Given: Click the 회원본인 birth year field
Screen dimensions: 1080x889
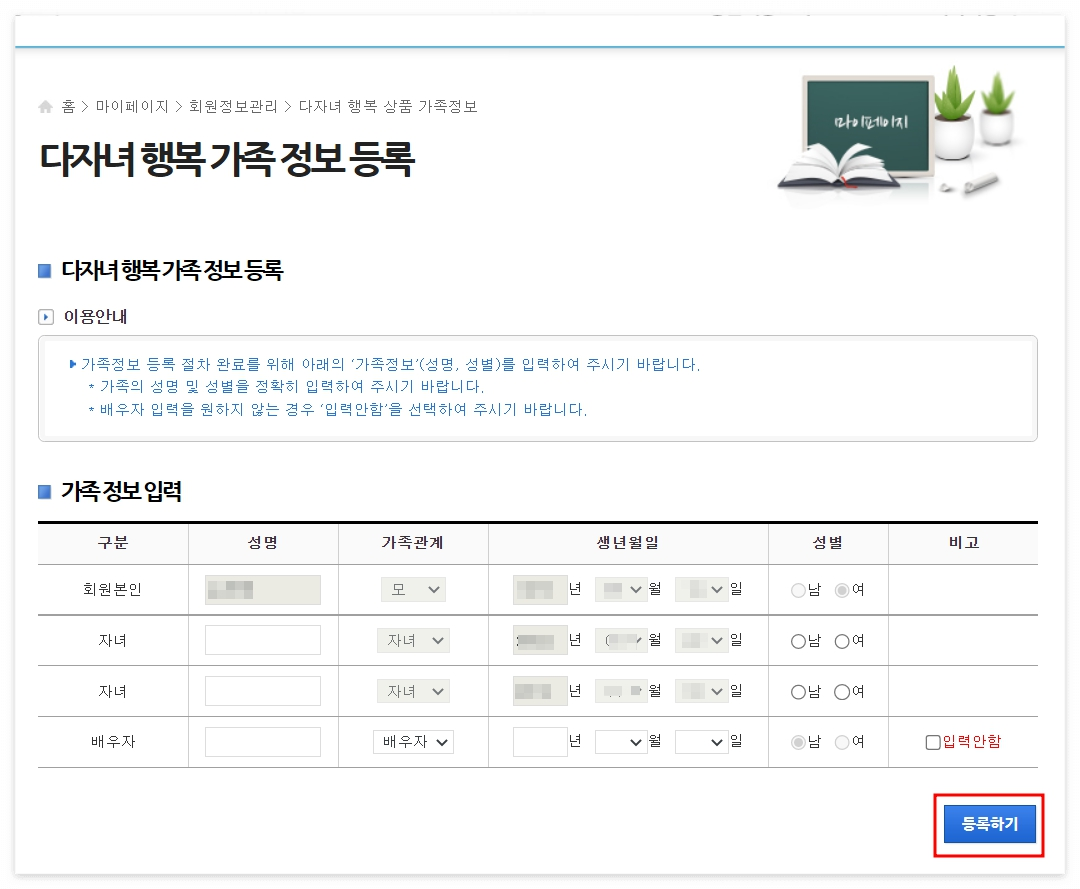Looking at the screenshot, I should click(540, 589).
